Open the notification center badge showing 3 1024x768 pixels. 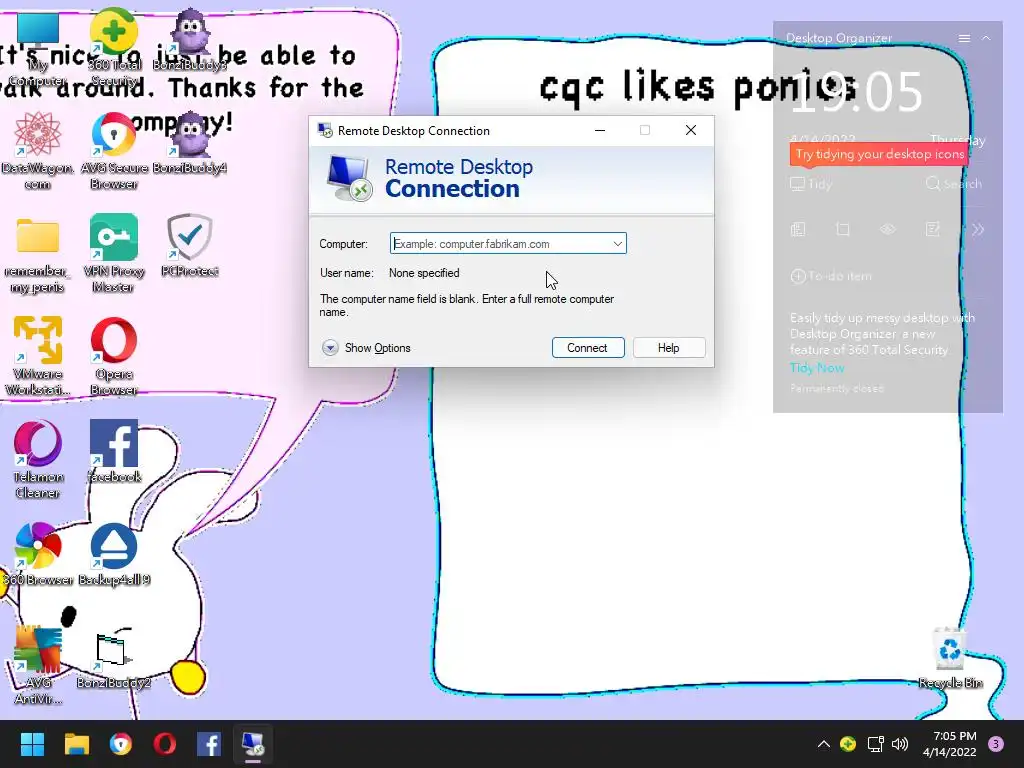996,744
